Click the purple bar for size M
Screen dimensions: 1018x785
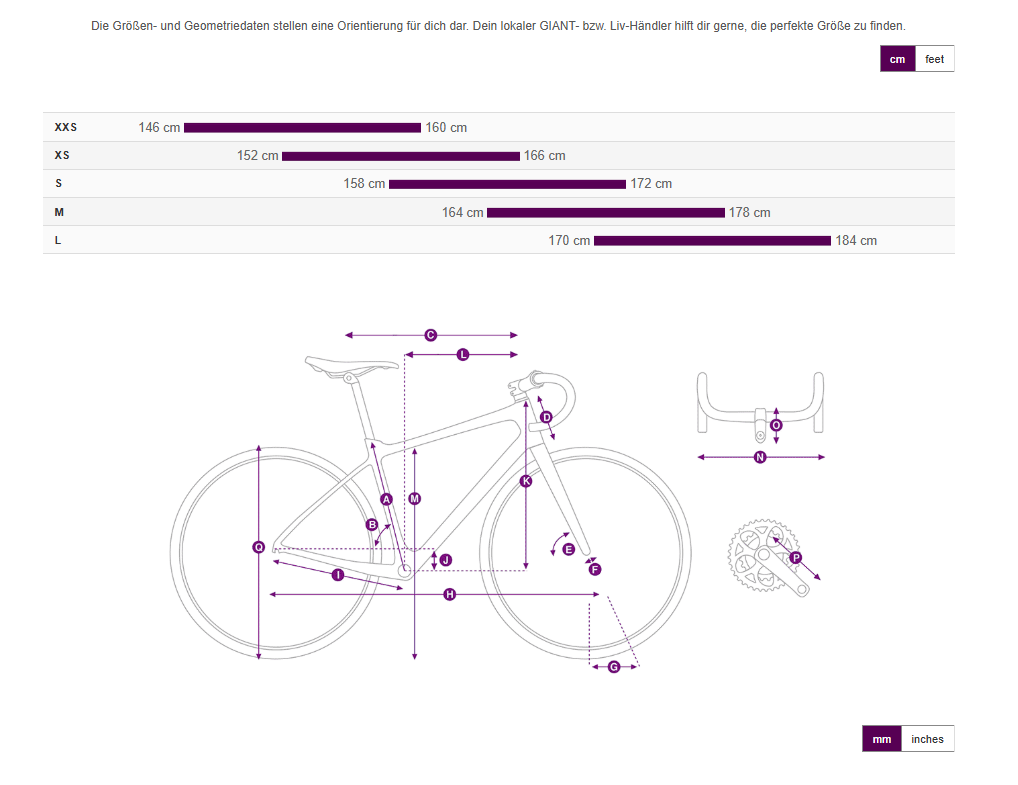606,213
